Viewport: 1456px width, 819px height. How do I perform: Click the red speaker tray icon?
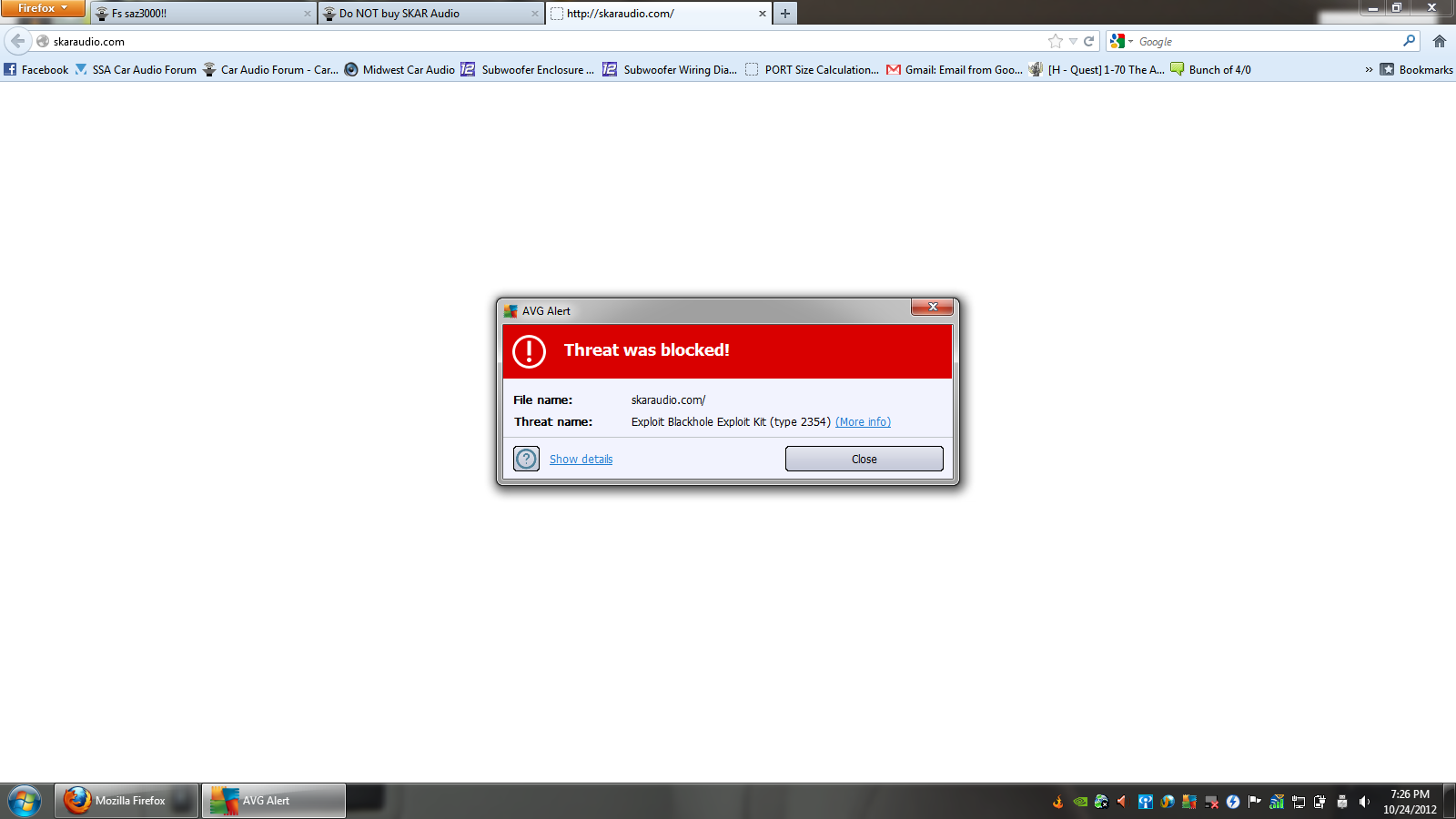1122,802
